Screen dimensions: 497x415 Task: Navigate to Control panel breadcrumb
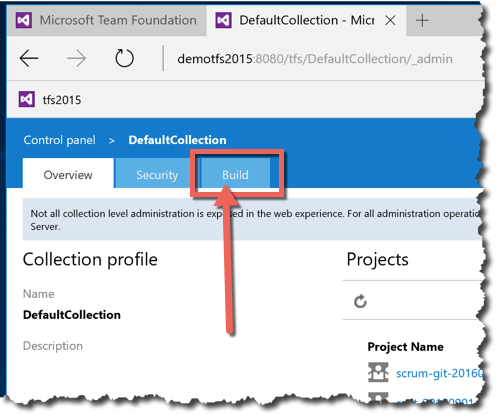tap(59, 140)
